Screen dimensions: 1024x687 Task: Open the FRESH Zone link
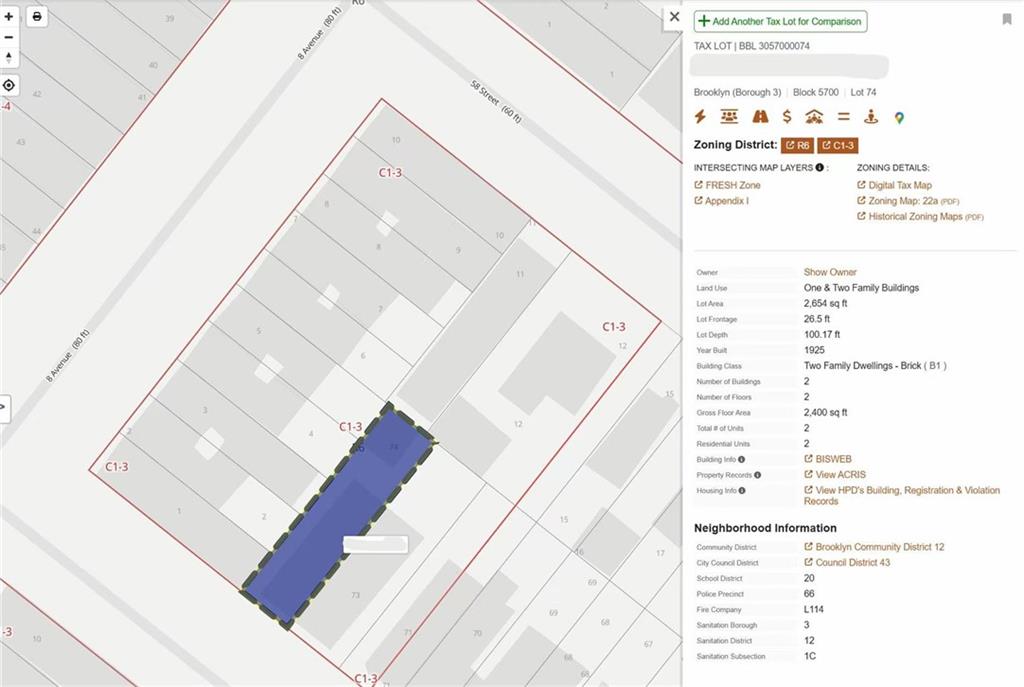tap(727, 185)
